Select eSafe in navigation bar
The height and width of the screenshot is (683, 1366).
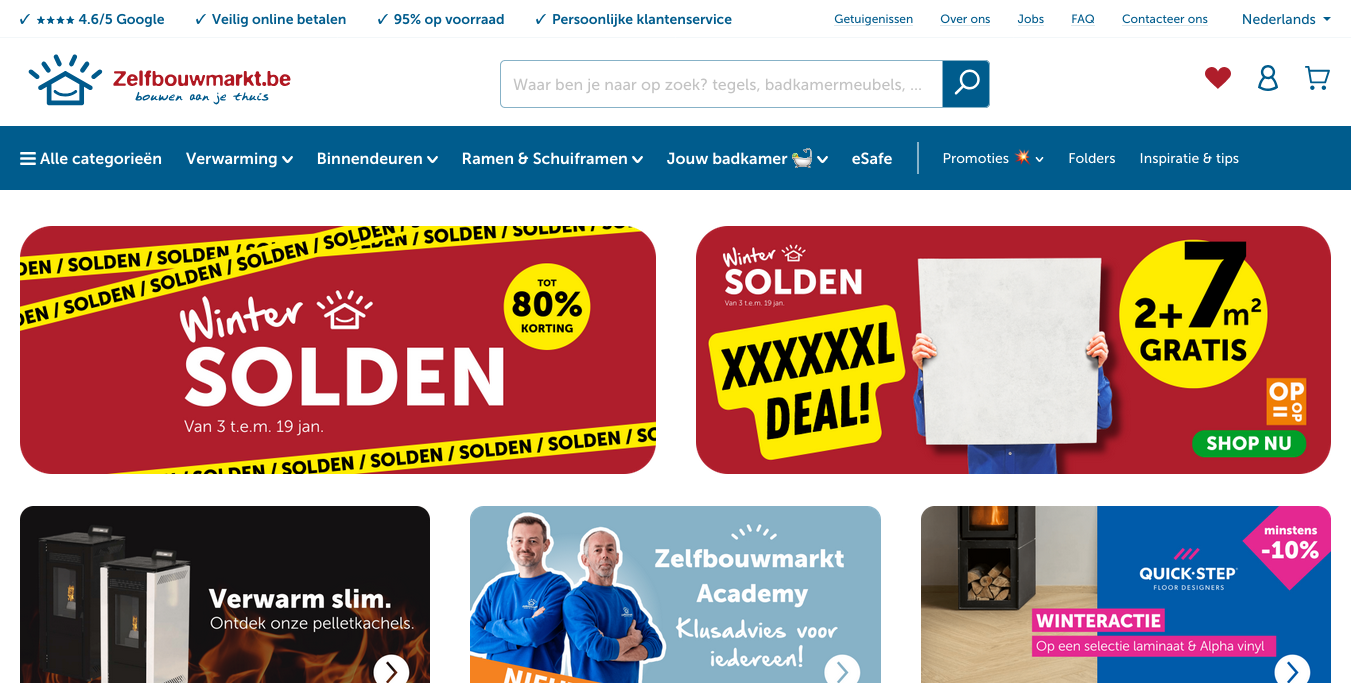[872, 158]
